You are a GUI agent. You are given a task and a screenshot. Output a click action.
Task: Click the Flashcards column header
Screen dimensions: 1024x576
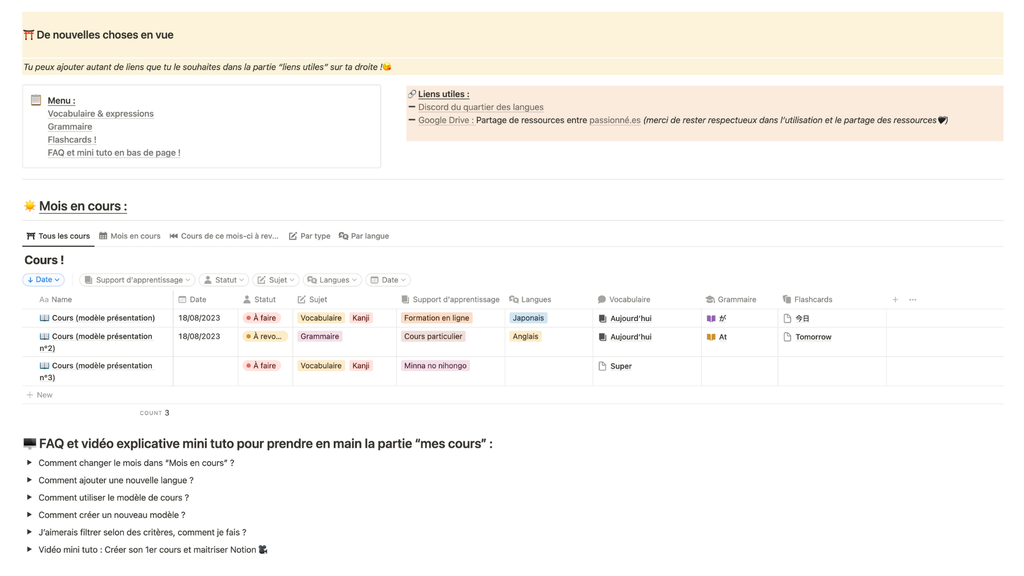(x=807, y=300)
